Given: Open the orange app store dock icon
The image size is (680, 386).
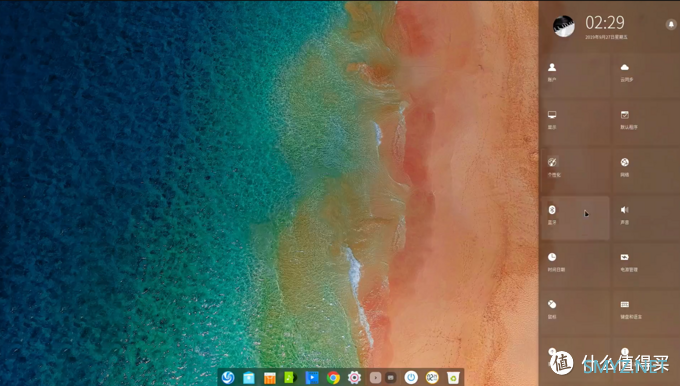Looking at the screenshot, I should pyautogui.click(x=270, y=378).
